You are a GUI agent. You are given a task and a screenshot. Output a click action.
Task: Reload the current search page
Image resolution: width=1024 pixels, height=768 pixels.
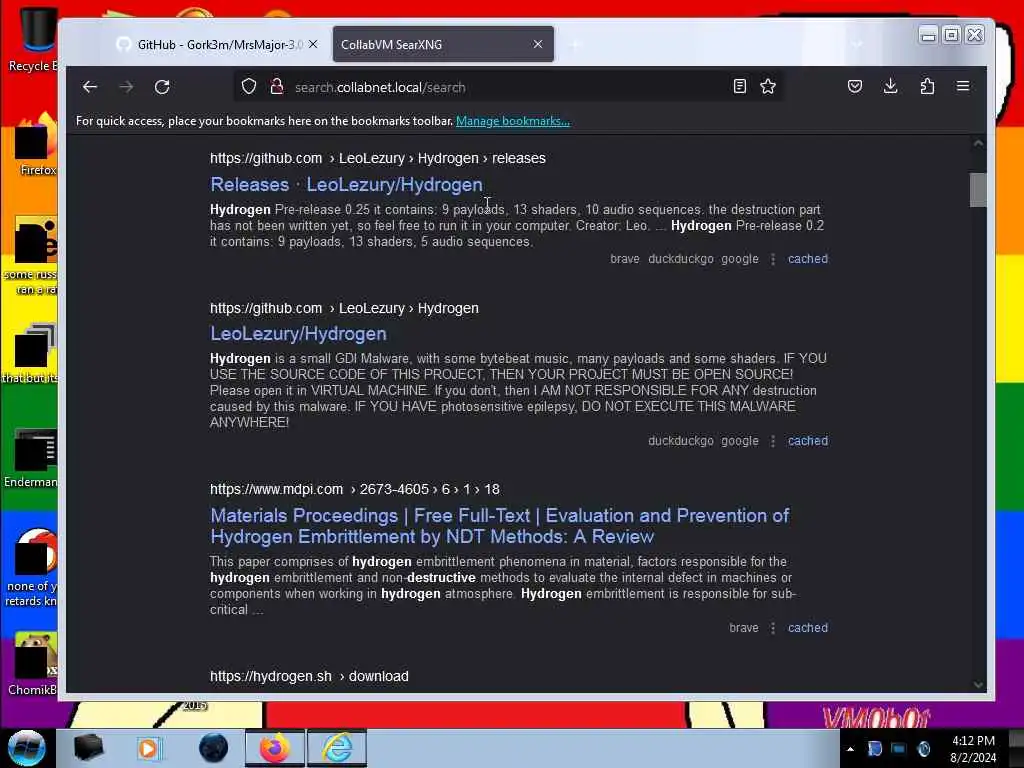[x=162, y=87]
